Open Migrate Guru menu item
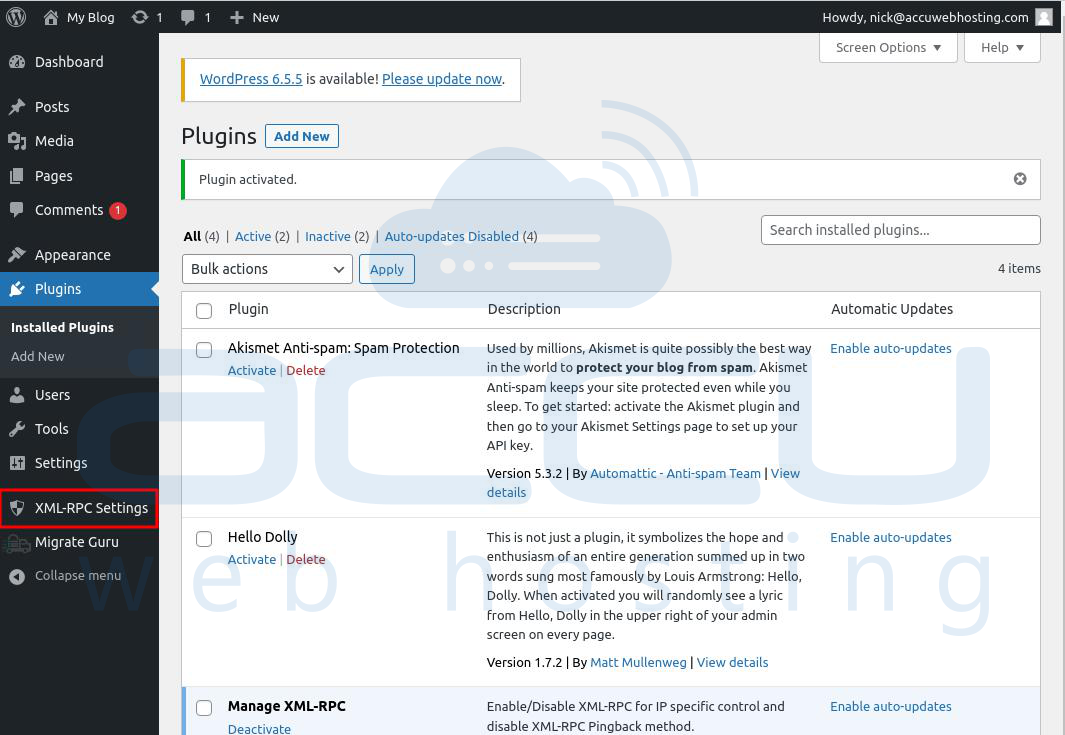The height and width of the screenshot is (735, 1065). [x=79, y=542]
